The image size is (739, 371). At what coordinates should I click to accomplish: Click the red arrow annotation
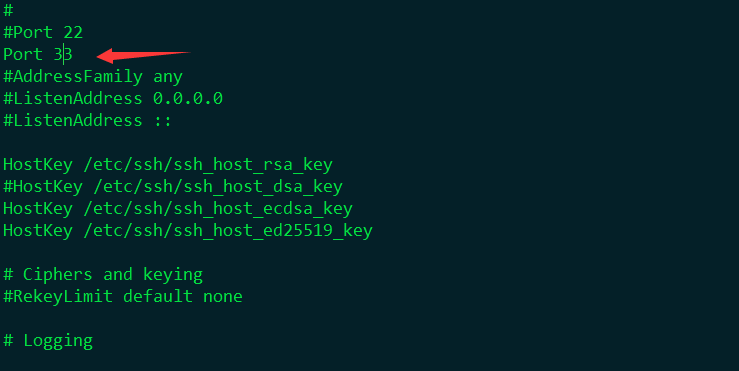click(x=143, y=55)
